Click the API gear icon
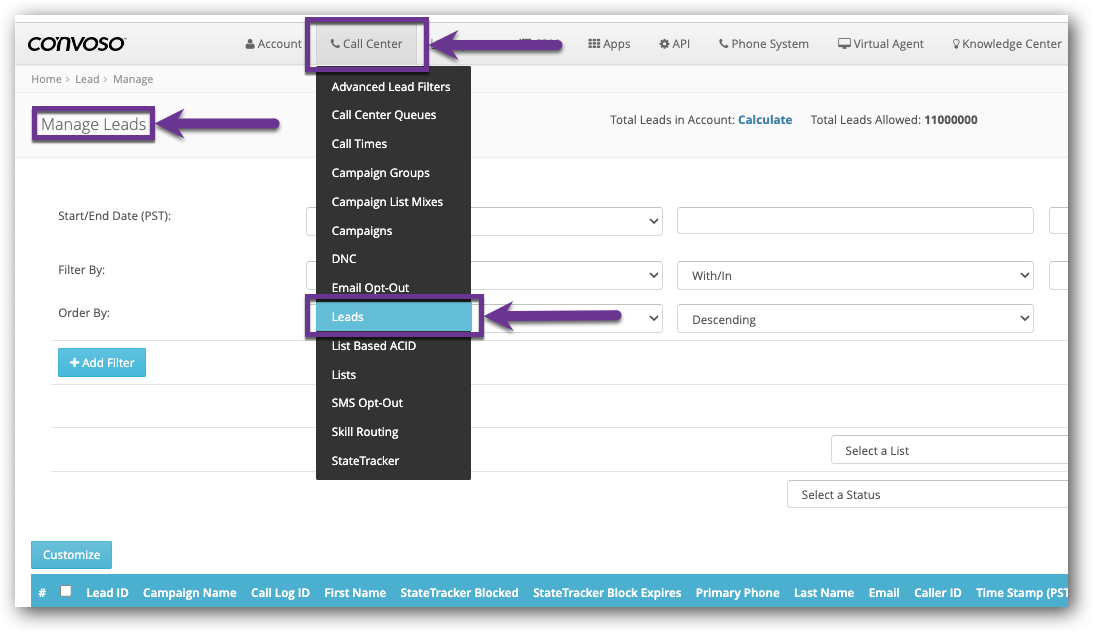Viewport: 1093px width, 632px height. click(x=662, y=43)
